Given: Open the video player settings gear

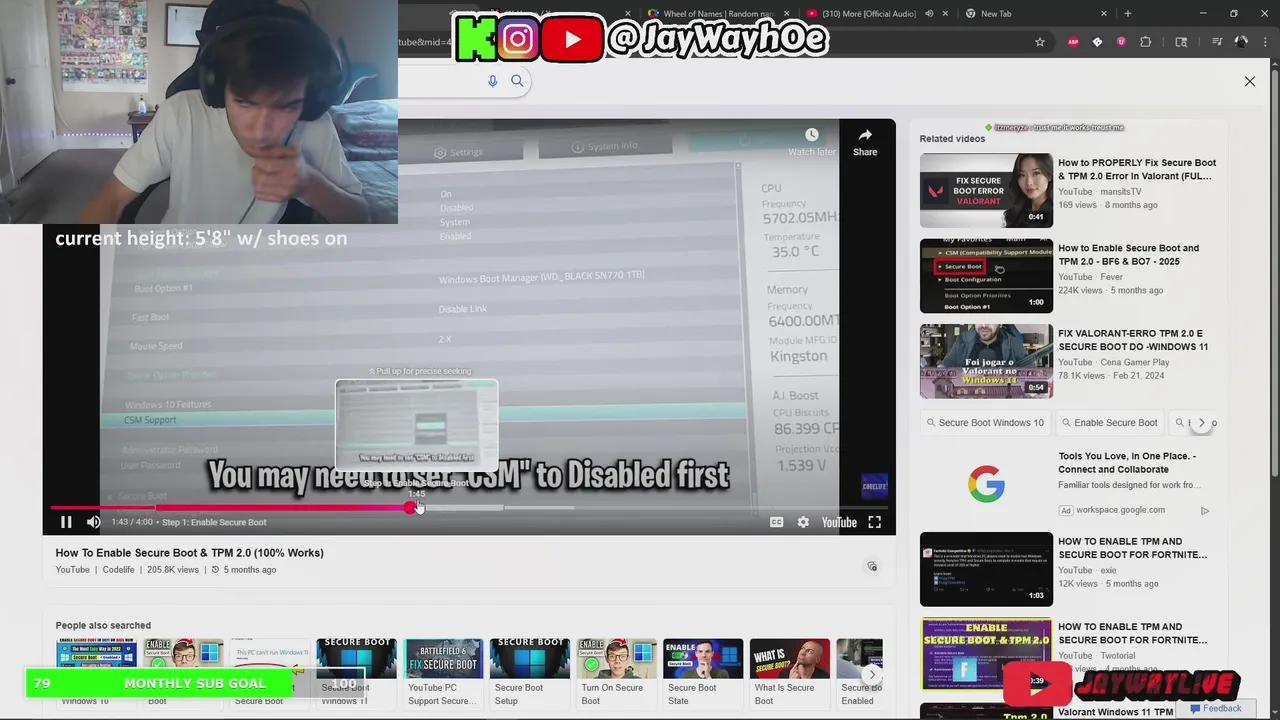Looking at the screenshot, I should tap(803, 522).
